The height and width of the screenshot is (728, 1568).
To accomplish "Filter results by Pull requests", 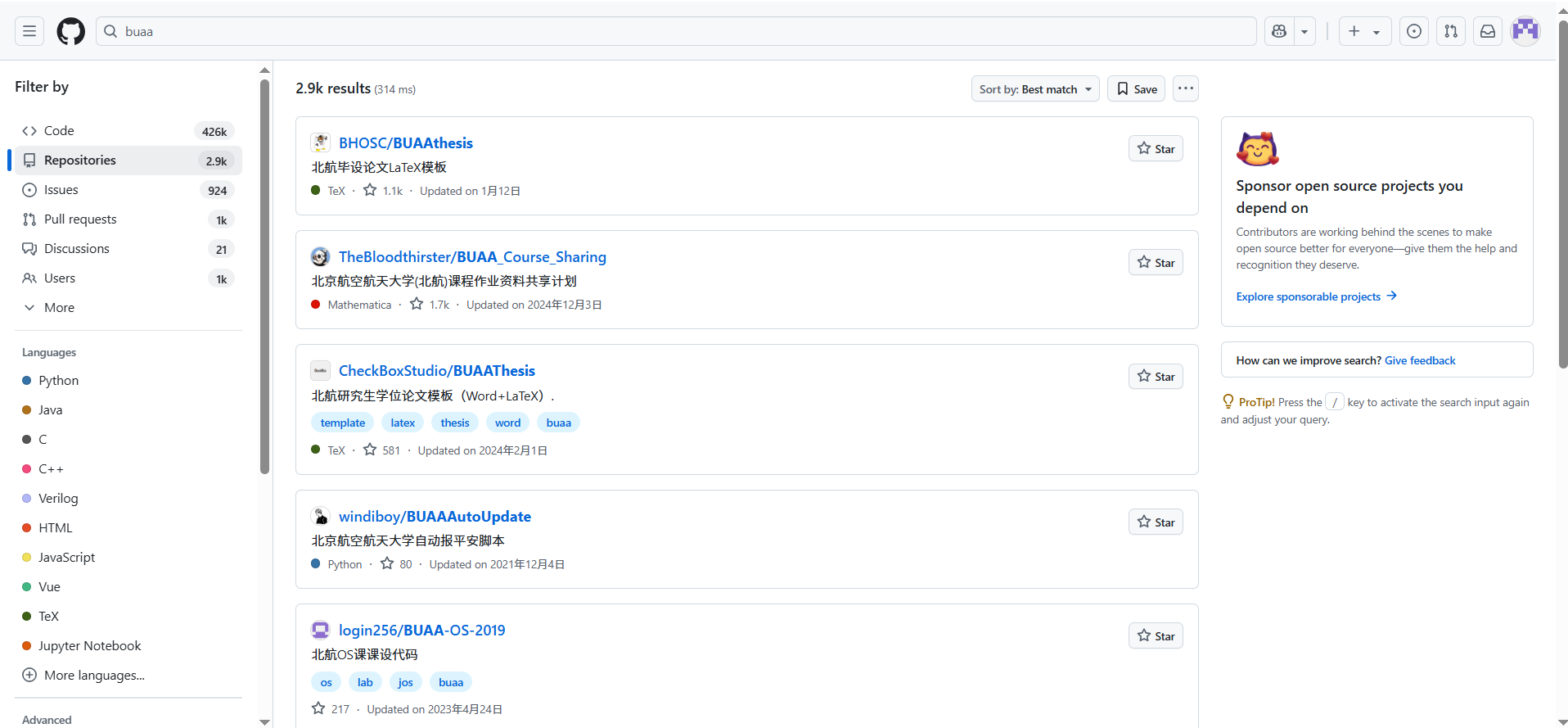I will [128, 219].
